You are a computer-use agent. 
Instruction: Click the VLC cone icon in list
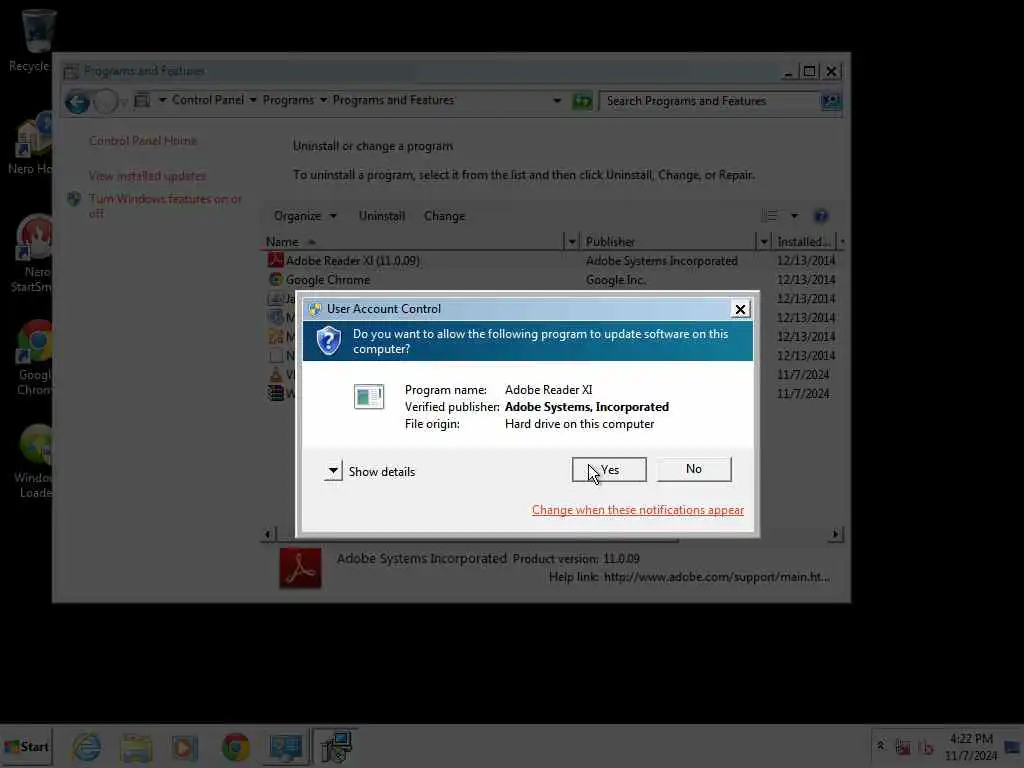pos(276,375)
